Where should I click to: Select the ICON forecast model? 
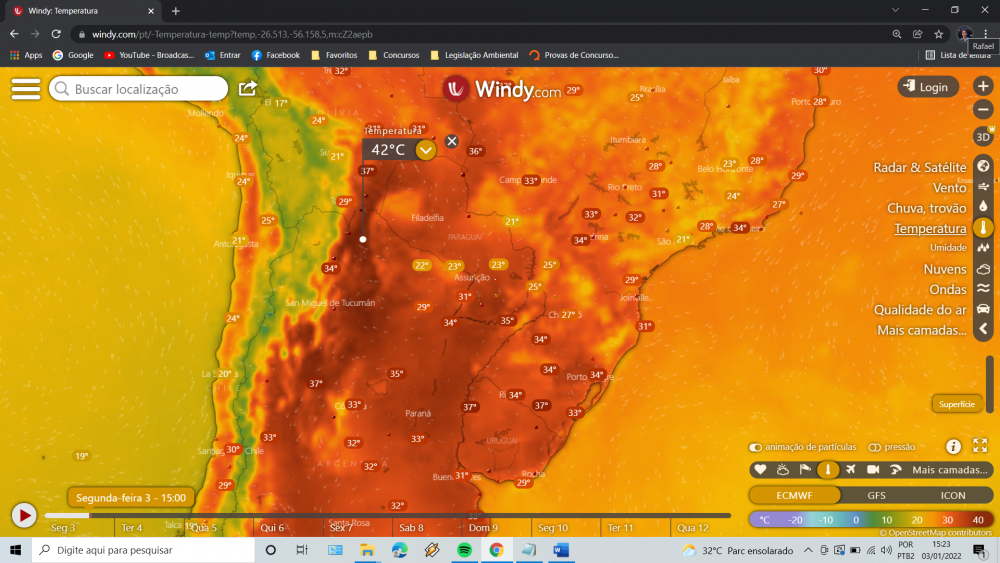[953, 495]
